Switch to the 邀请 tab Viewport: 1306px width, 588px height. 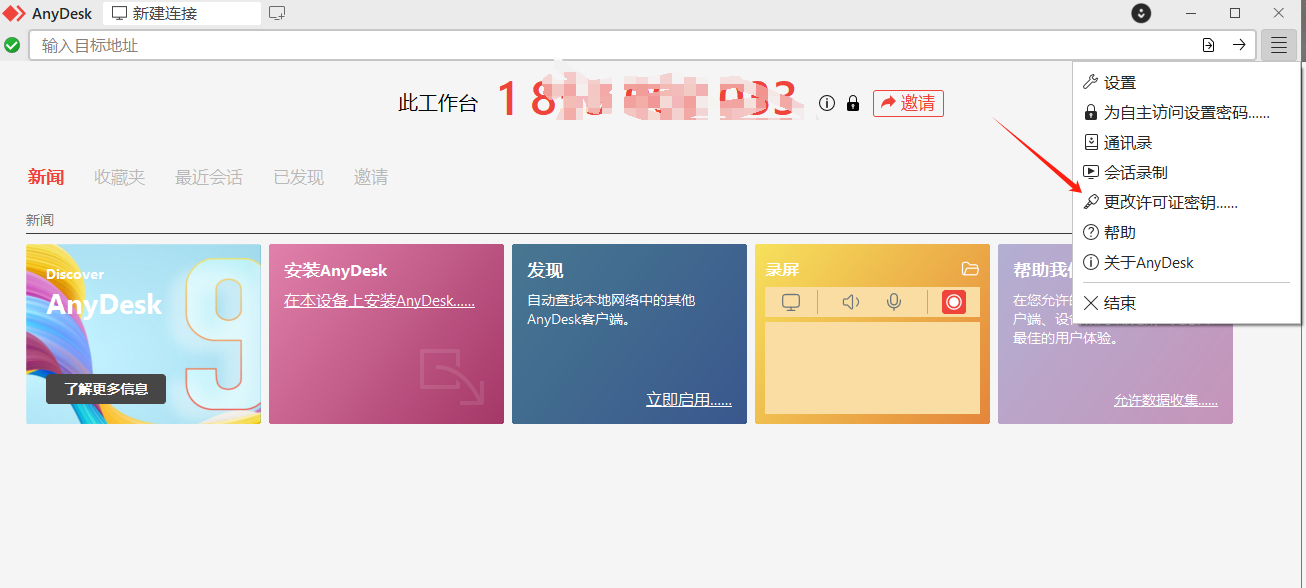click(x=371, y=177)
